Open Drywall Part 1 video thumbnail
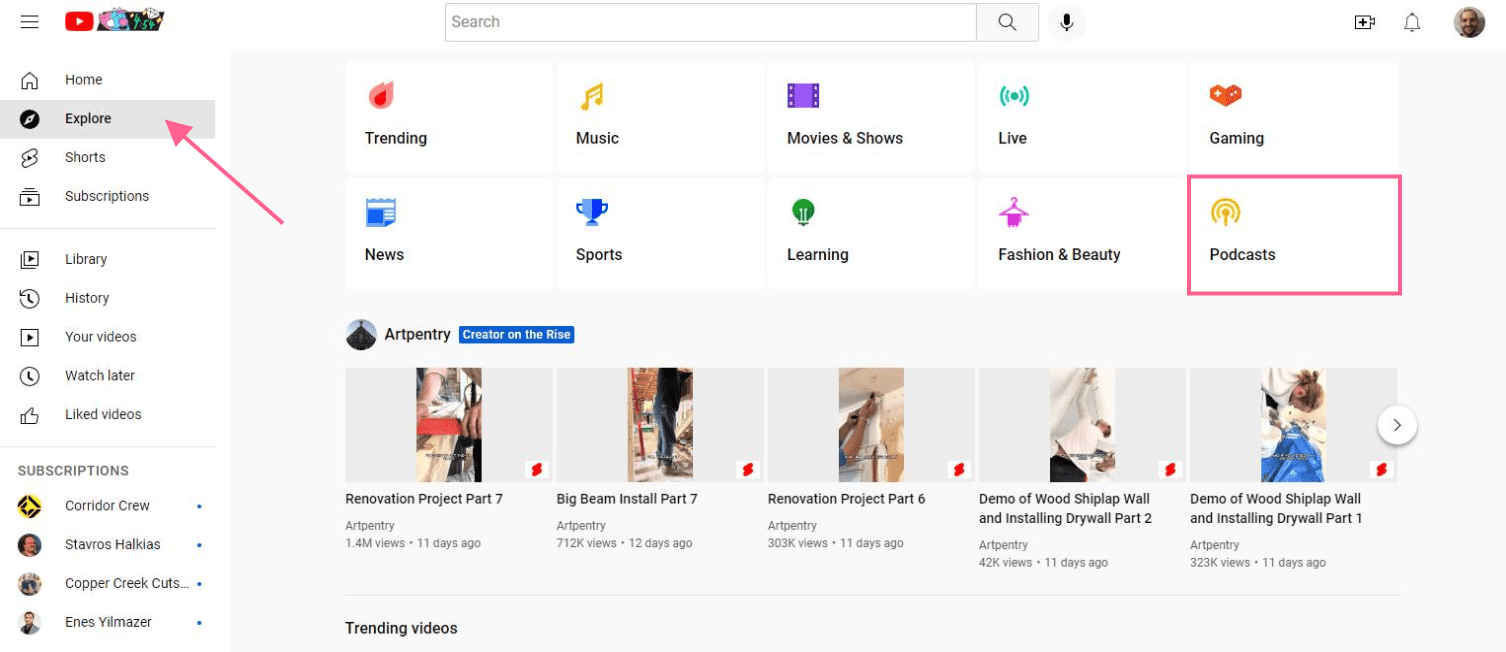 1293,425
